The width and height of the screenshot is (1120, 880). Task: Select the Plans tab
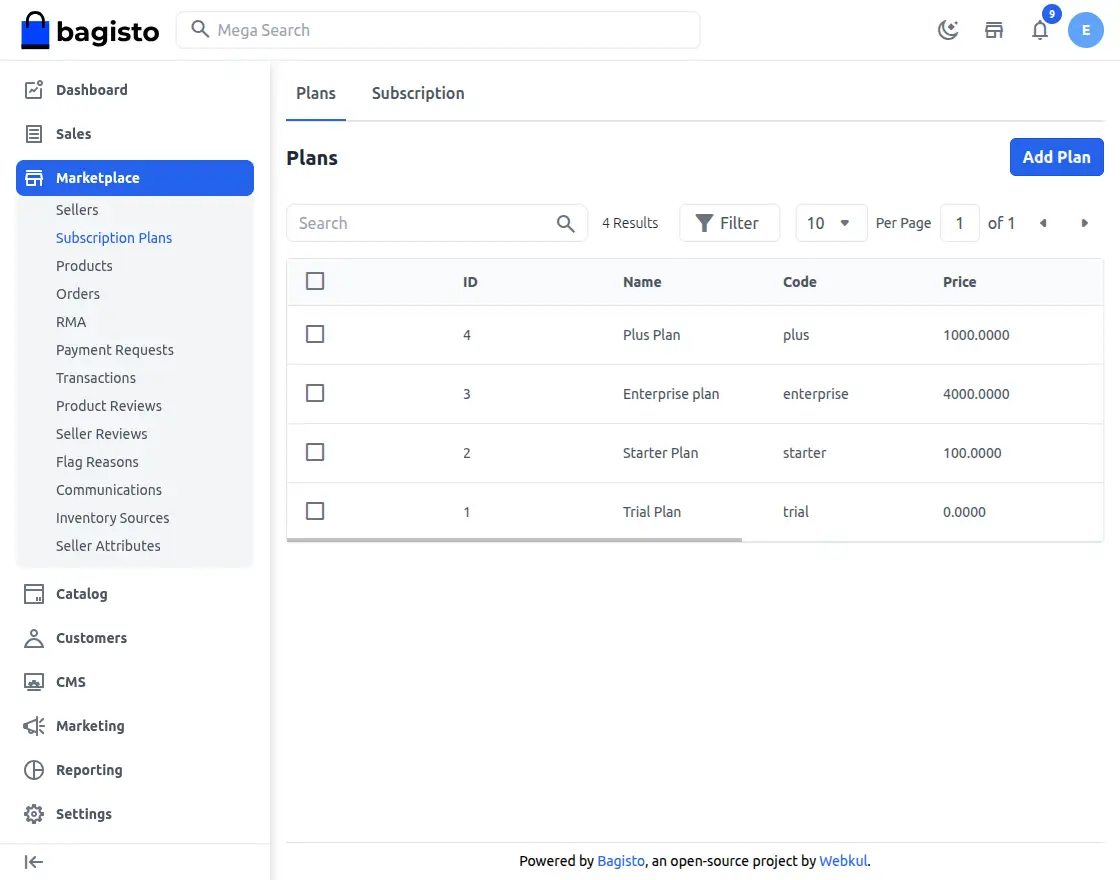pos(315,92)
